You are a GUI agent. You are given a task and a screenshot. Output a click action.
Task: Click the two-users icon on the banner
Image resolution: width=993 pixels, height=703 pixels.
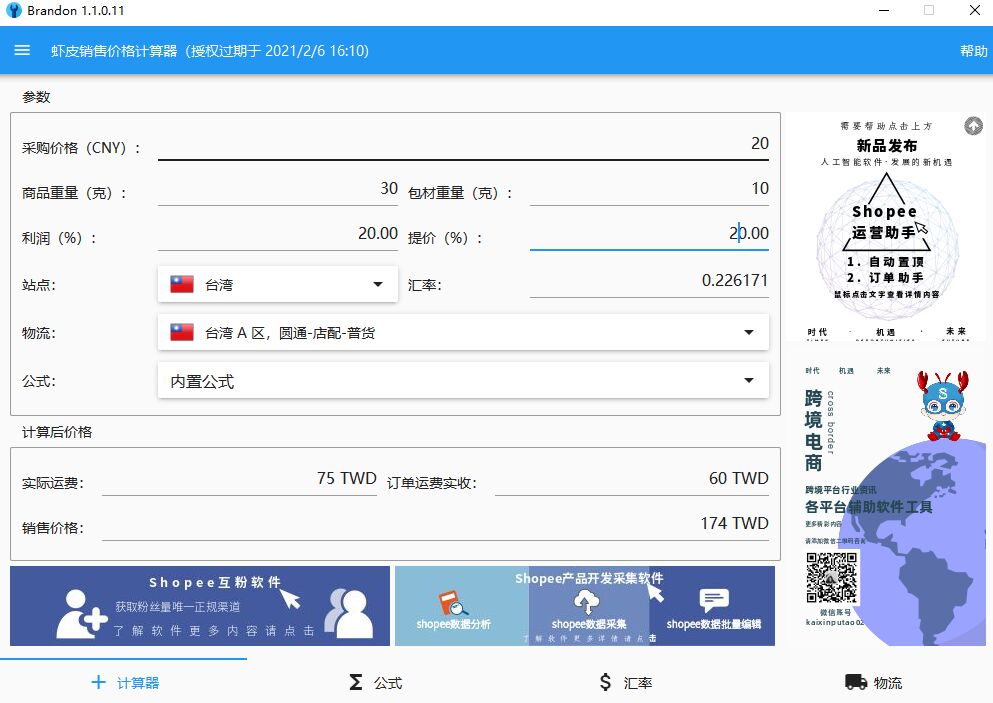click(x=348, y=613)
